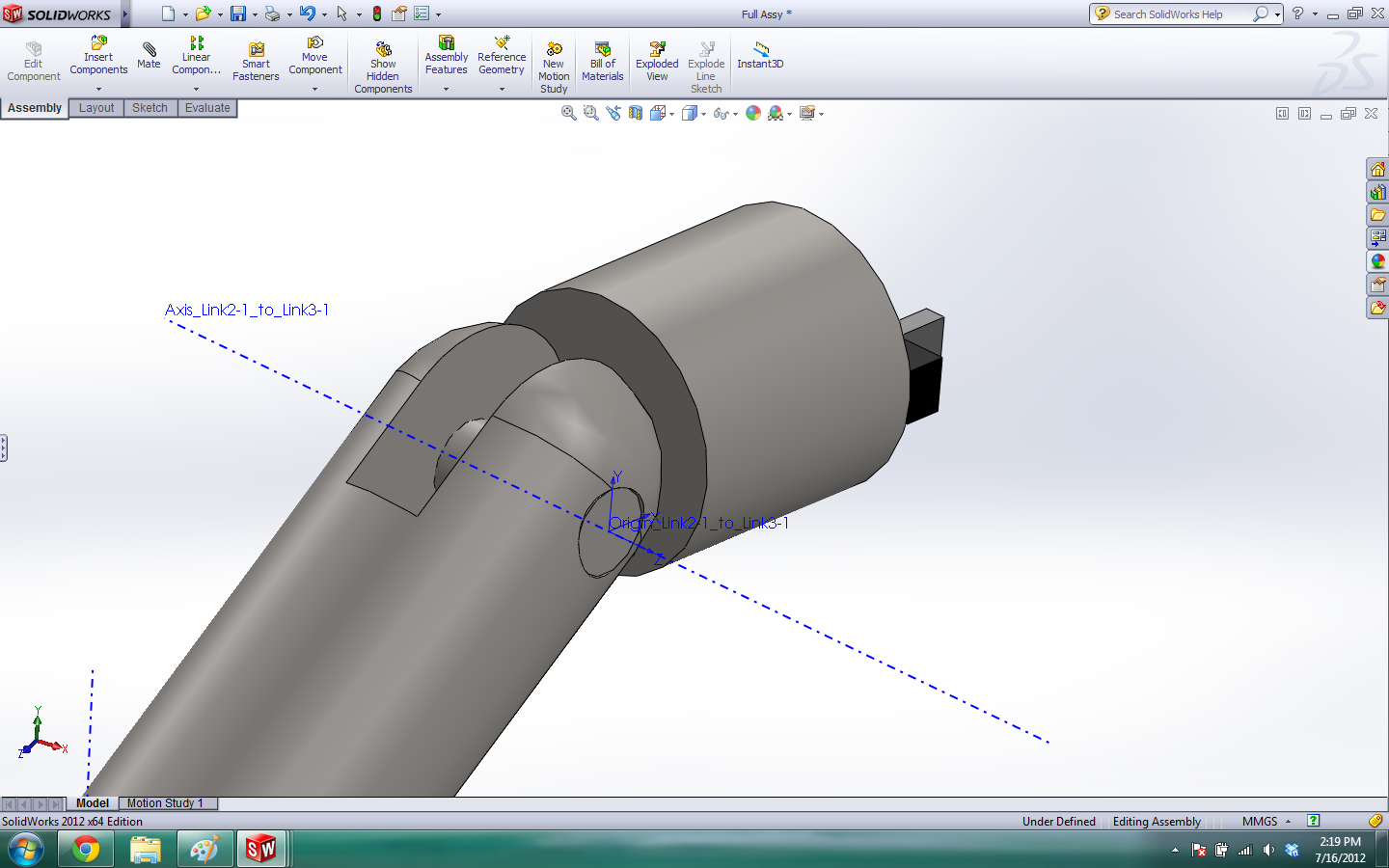Open the Reference Geometry dropdown arrow
This screenshot has width=1389, height=868.
pos(502,89)
